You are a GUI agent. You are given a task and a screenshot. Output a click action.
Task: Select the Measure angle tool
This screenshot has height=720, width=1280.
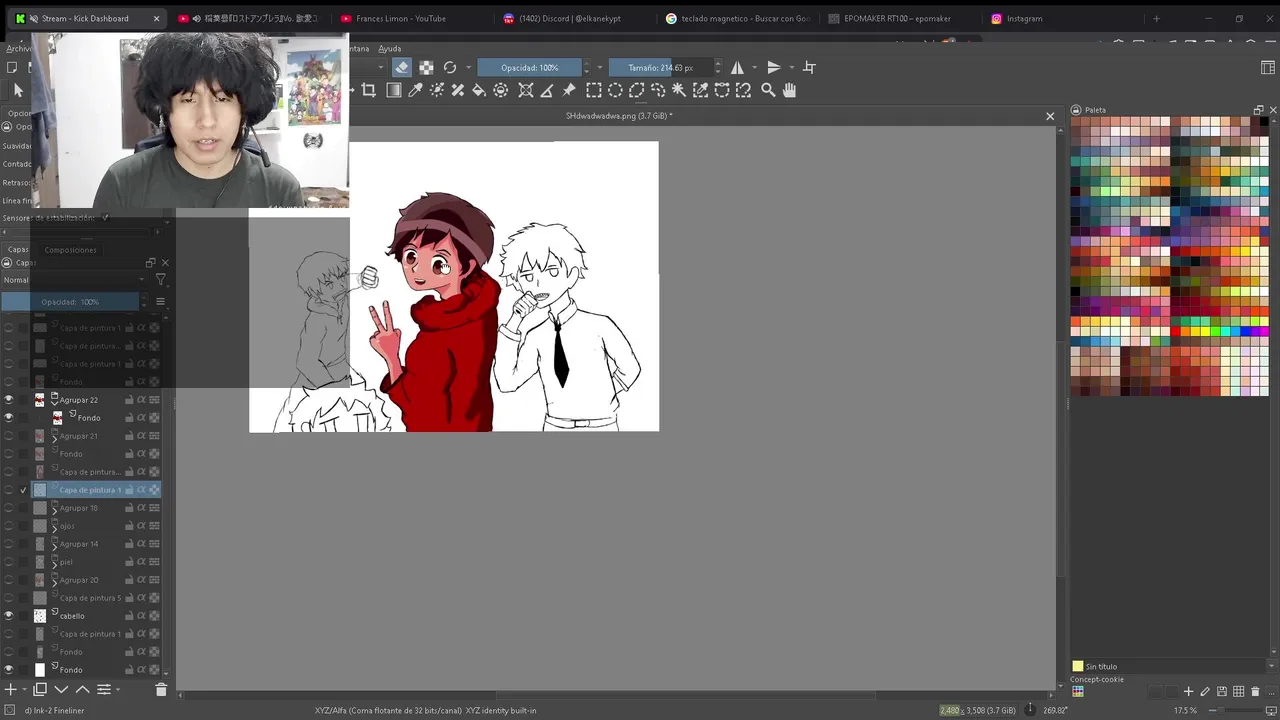point(547,90)
